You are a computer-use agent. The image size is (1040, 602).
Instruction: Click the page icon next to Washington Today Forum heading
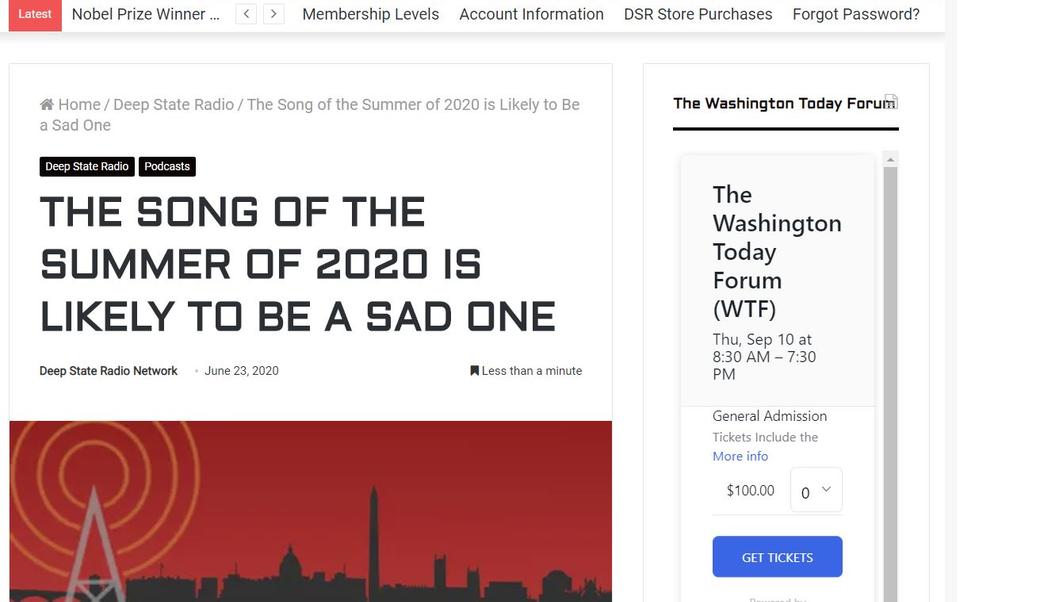[892, 101]
